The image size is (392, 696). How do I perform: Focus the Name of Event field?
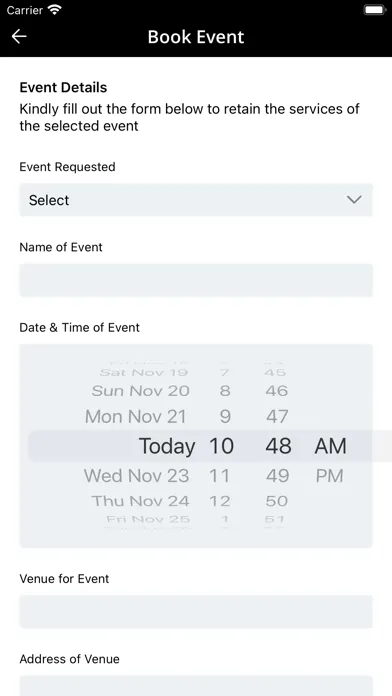[196, 280]
